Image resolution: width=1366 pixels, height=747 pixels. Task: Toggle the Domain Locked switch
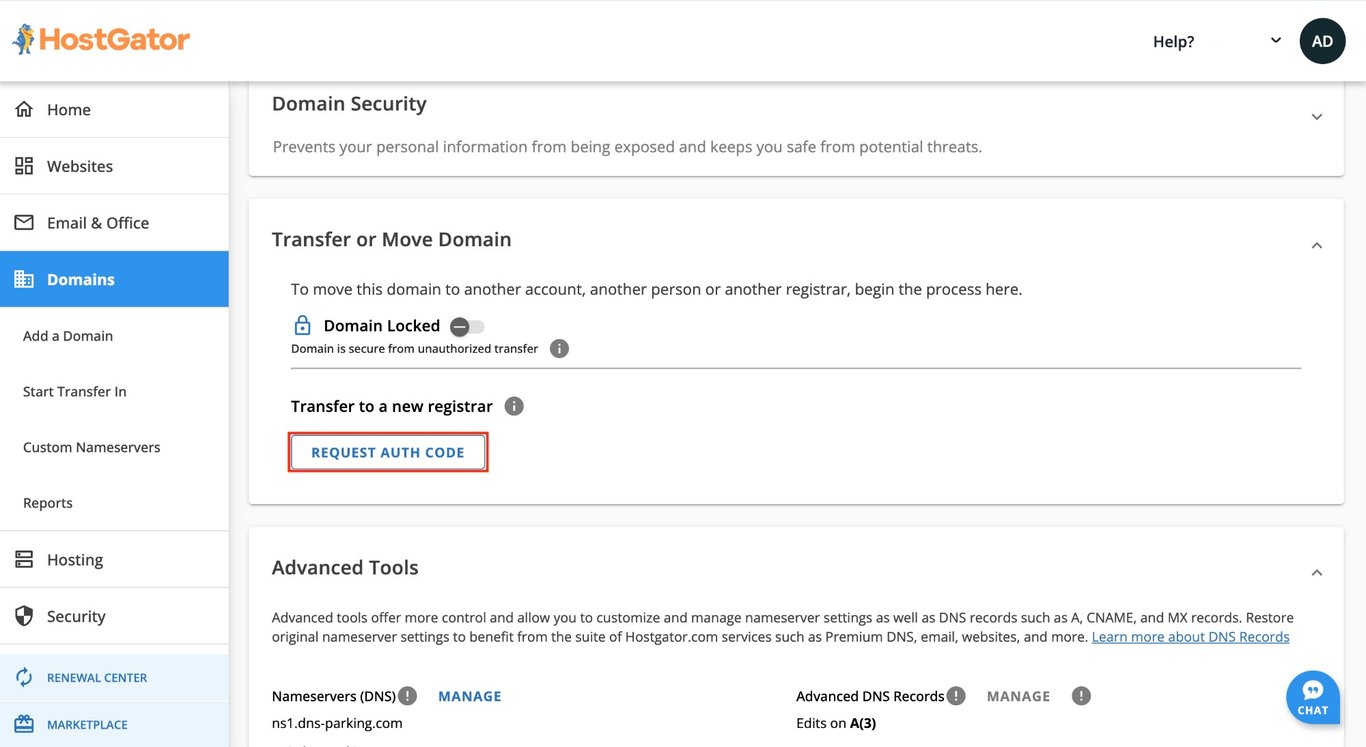467,324
